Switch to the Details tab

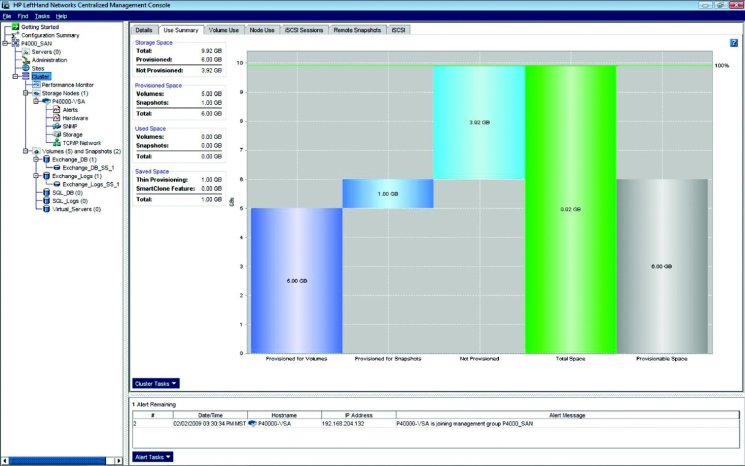144,30
